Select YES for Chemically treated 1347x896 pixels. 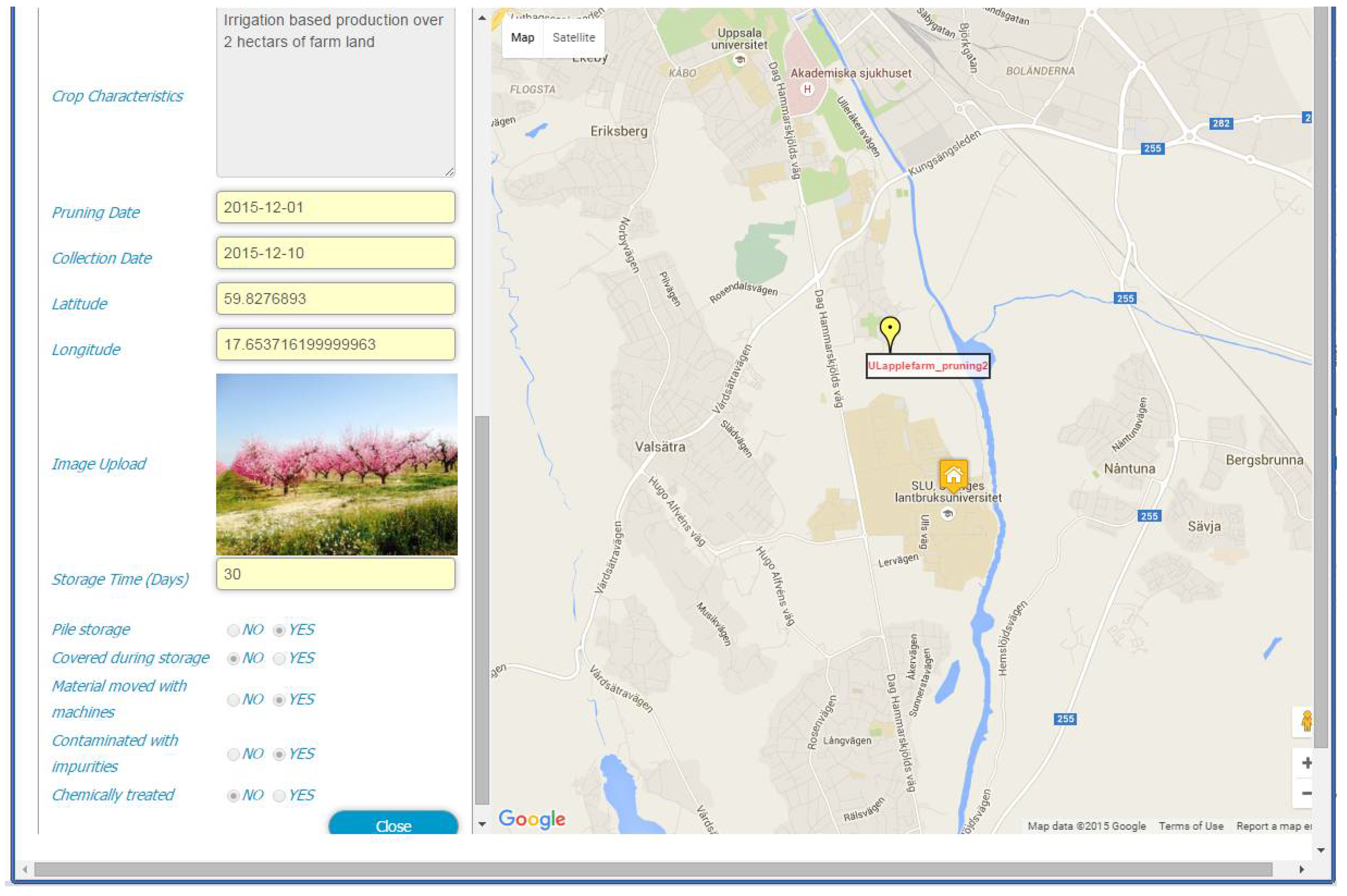click(x=279, y=796)
